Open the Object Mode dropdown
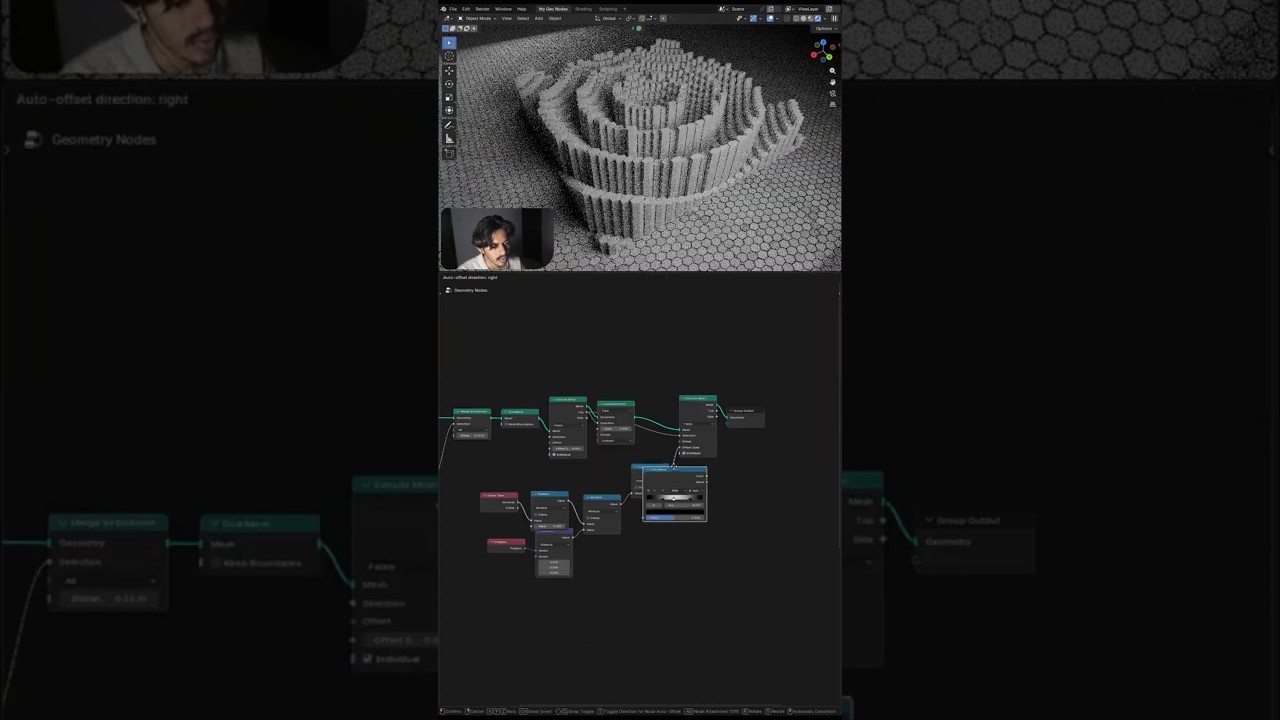1280x720 pixels. tap(477, 18)
